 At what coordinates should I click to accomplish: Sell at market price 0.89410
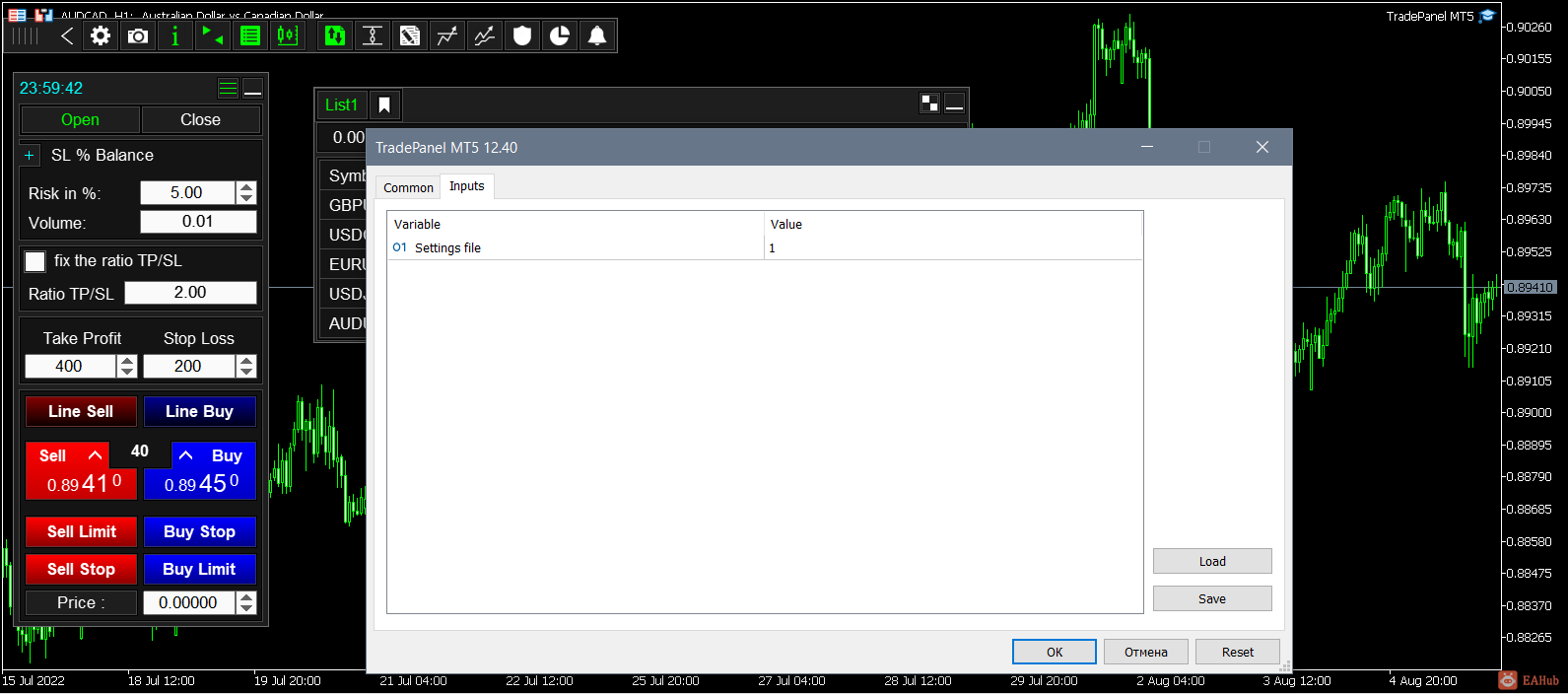(x=81, y=483)
